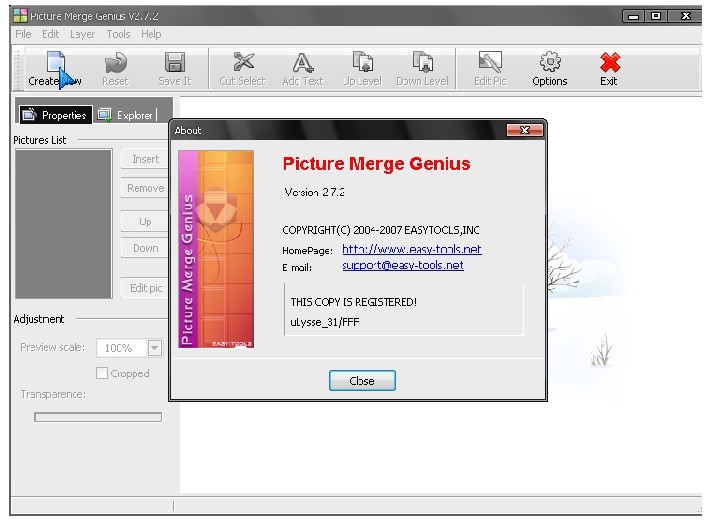This screenshot has height=521, width=708.
Task: Click the Picture Merge Genius title bar icon
Action: (20, 16)
